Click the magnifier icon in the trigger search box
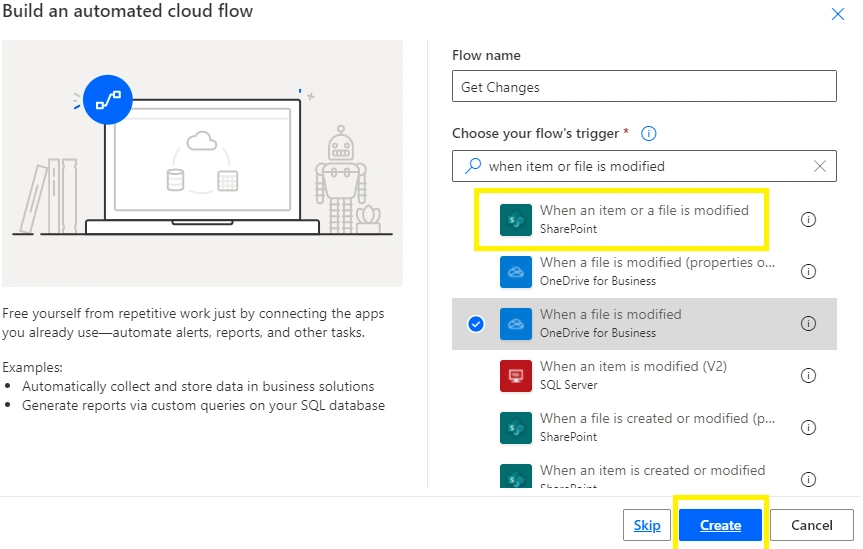This screenshot has height=549, width=863. (473, 166)
